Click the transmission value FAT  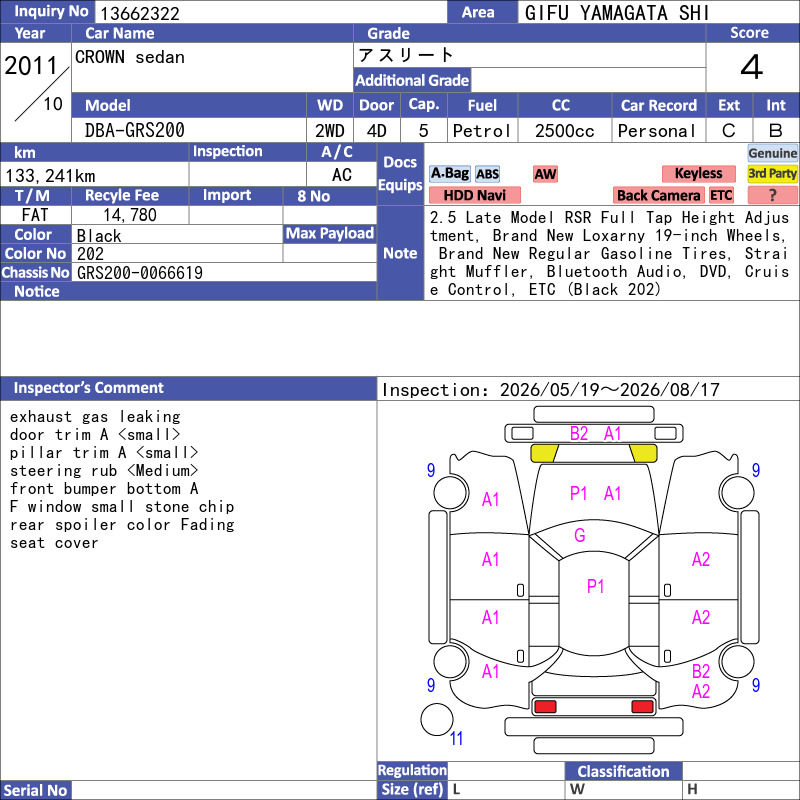[x=35, y=215]
